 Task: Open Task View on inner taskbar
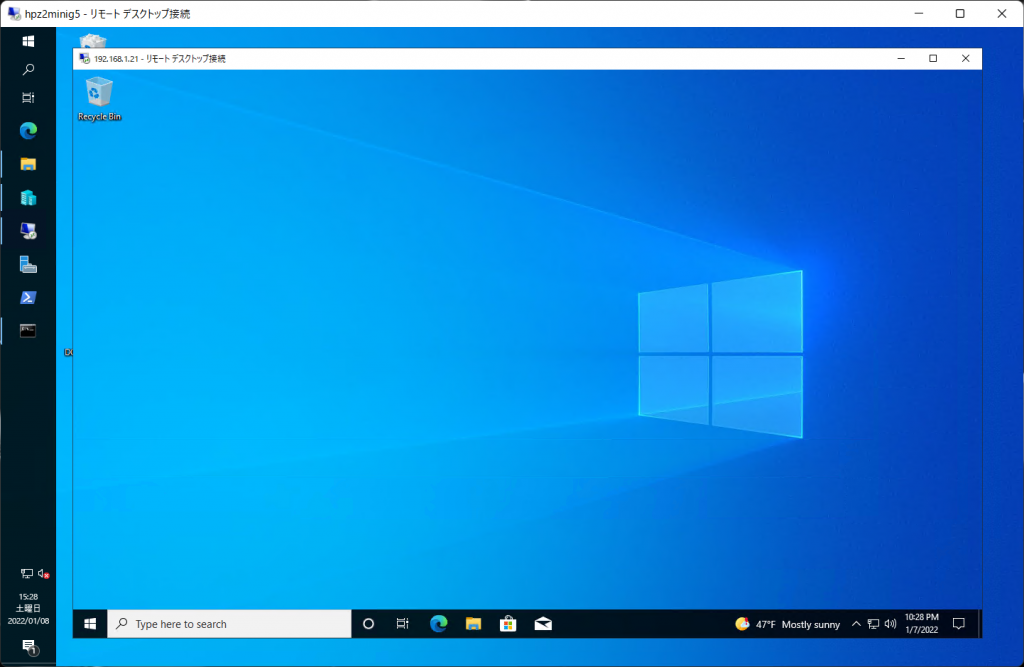click(402, 624)
